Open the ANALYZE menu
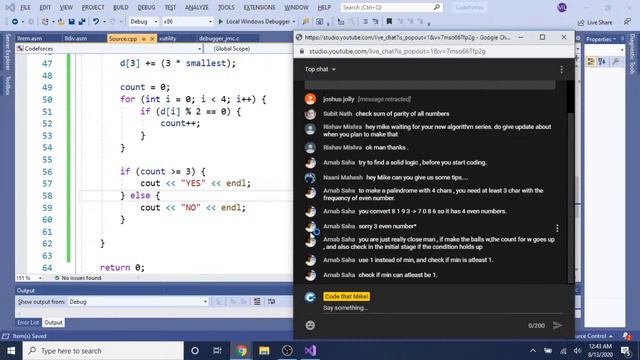This screenshot has width=640, height=360. [x=196, y=7]
